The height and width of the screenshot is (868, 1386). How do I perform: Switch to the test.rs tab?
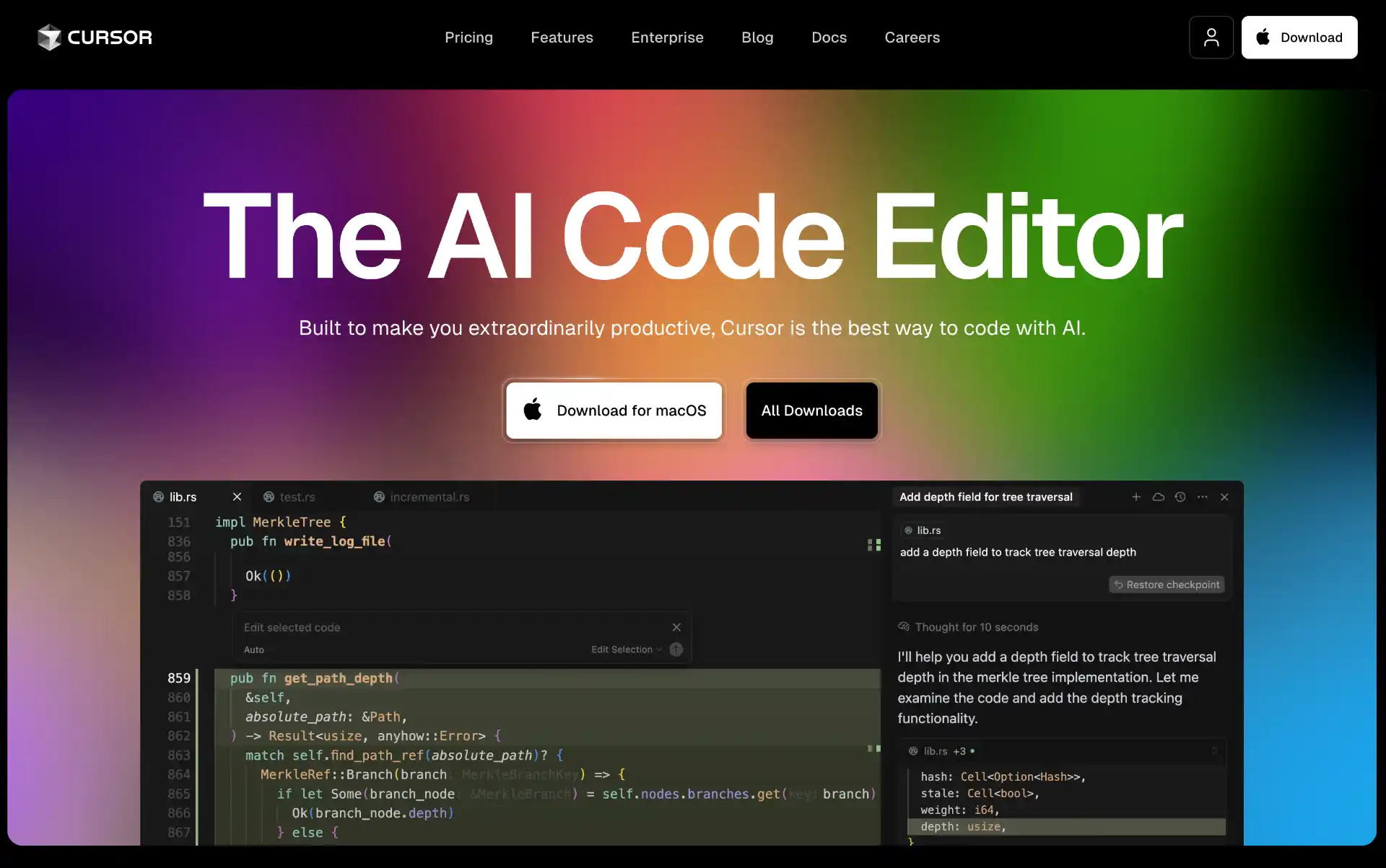pos(297,497)
